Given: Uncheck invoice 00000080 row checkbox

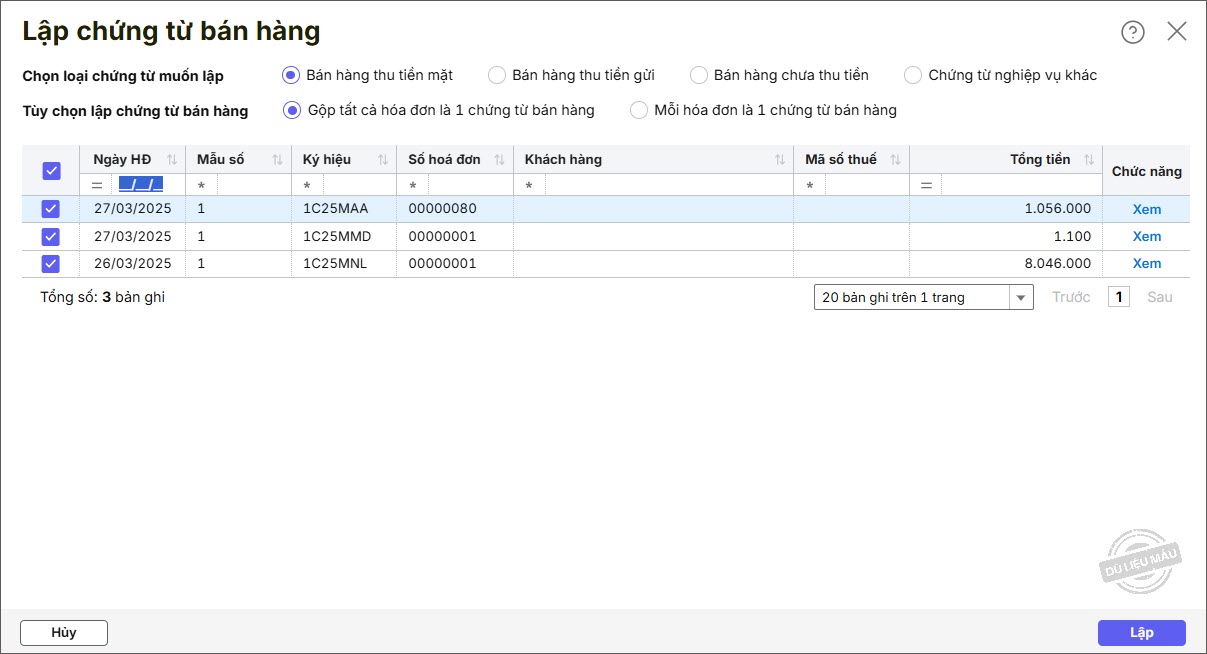Looking at the screenshot, I should tap(51, 209).
